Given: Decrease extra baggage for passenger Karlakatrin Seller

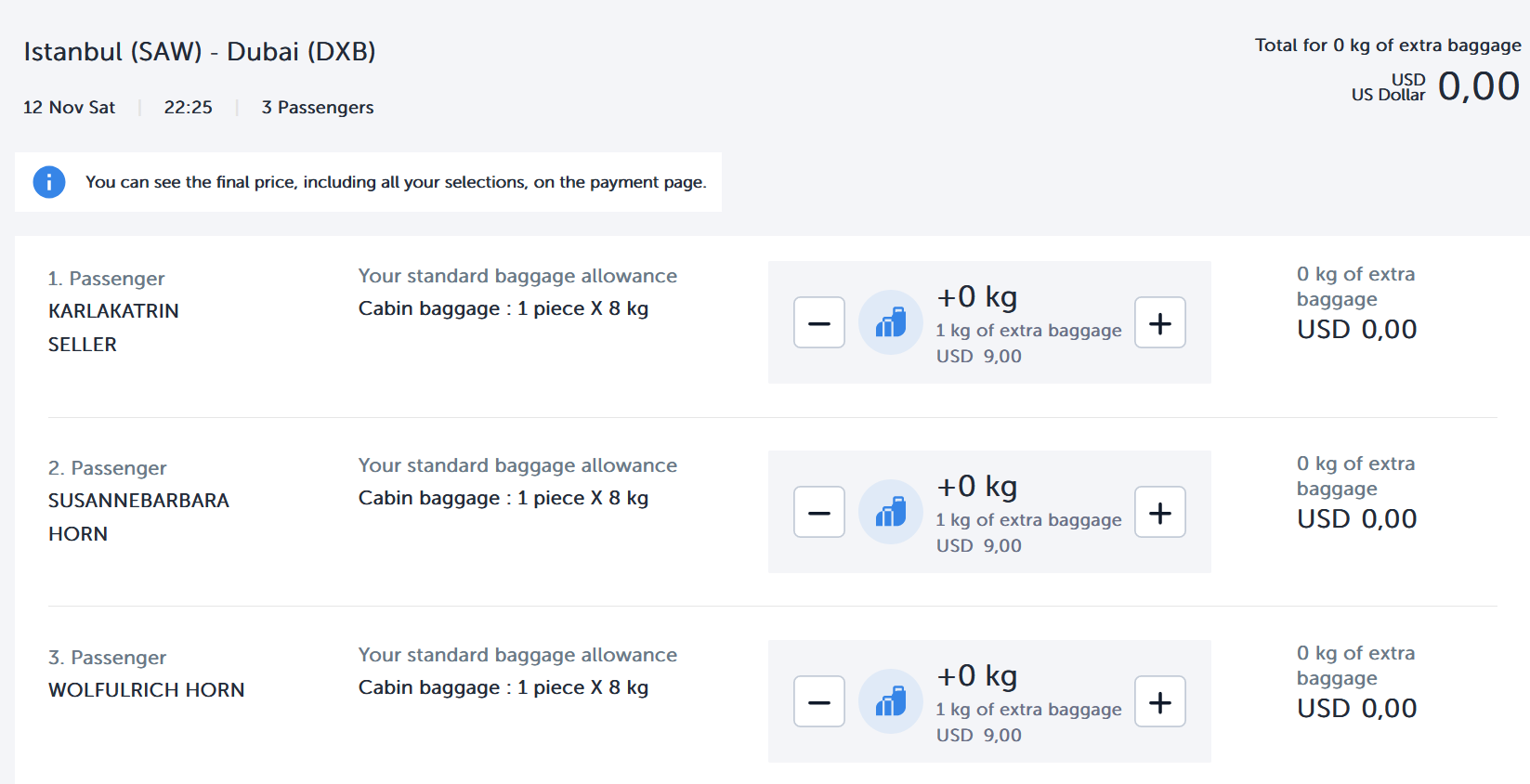Looking at the screenshot, I should 818,322.
